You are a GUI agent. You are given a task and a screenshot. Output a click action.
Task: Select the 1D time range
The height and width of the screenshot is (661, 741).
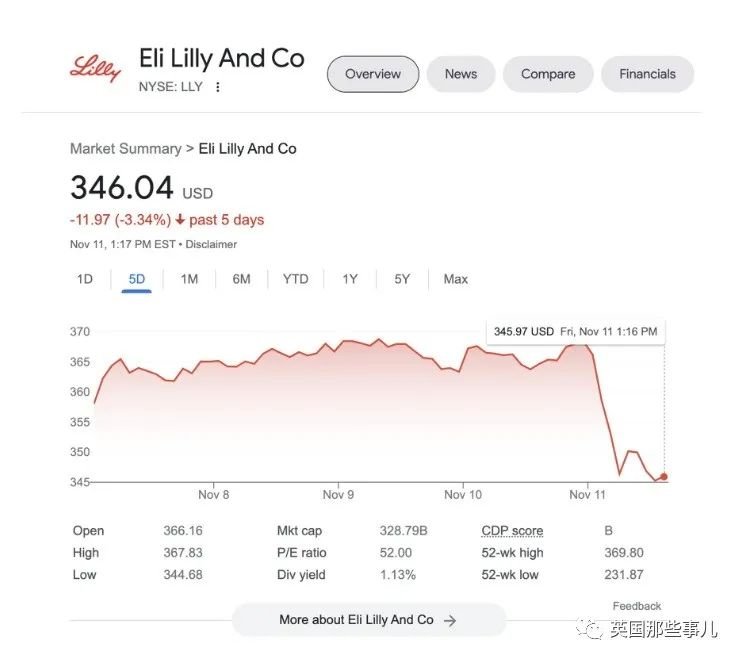(85, 279)
